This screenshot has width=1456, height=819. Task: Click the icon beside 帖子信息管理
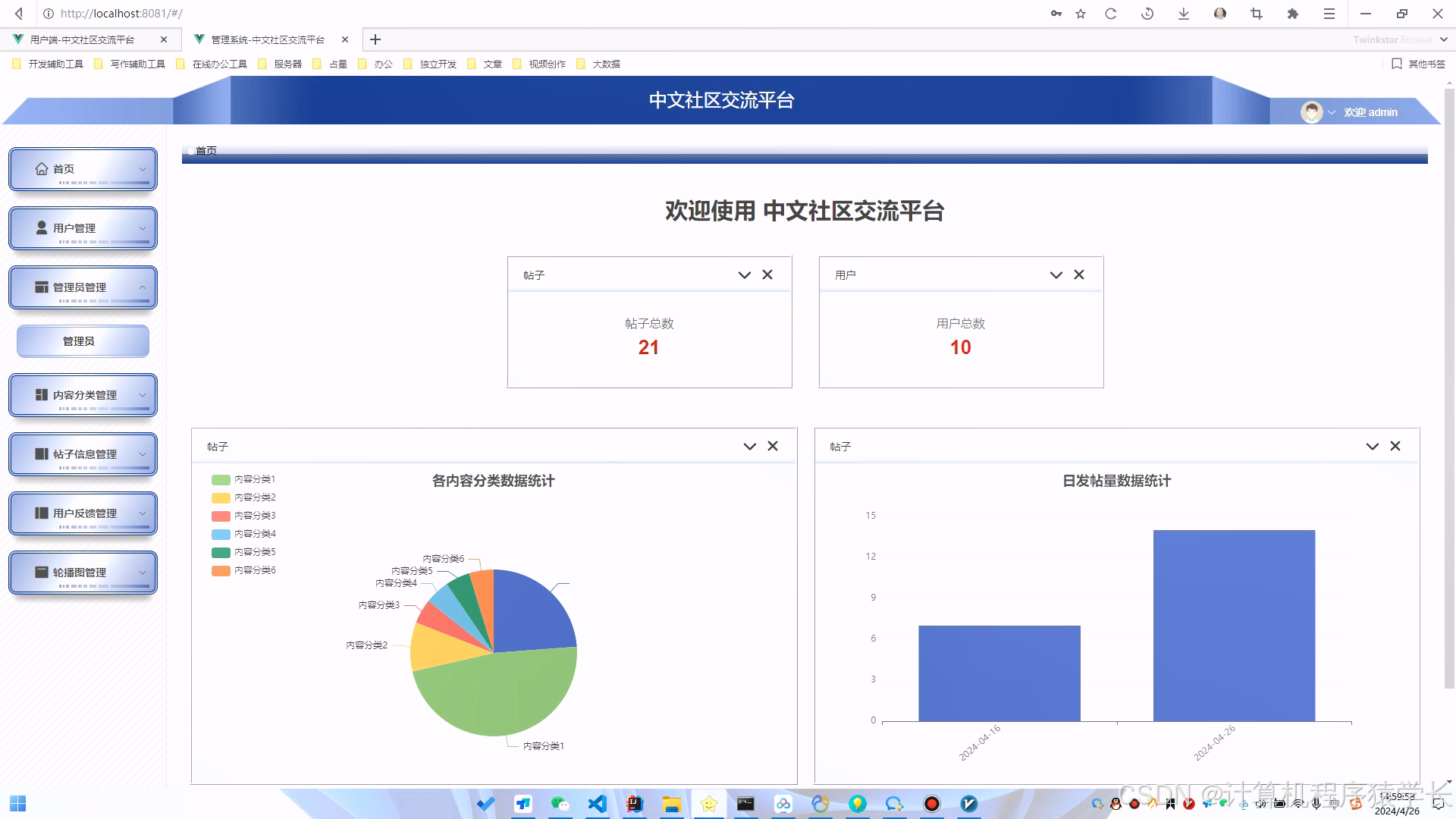(x=42, y=453)
